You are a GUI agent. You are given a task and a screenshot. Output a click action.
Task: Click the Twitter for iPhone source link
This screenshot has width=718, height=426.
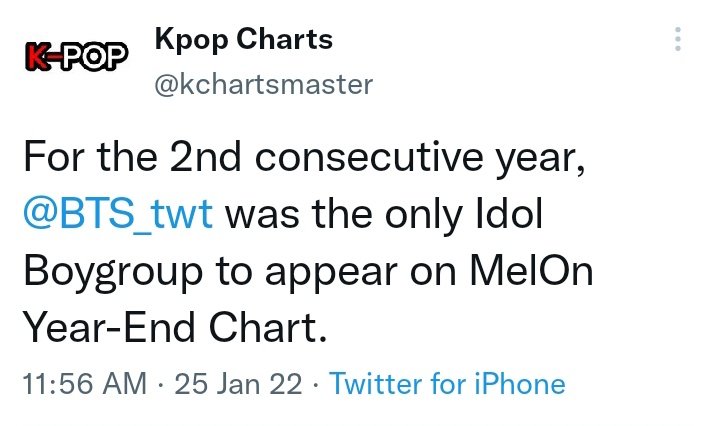click(x=447, y=383)
